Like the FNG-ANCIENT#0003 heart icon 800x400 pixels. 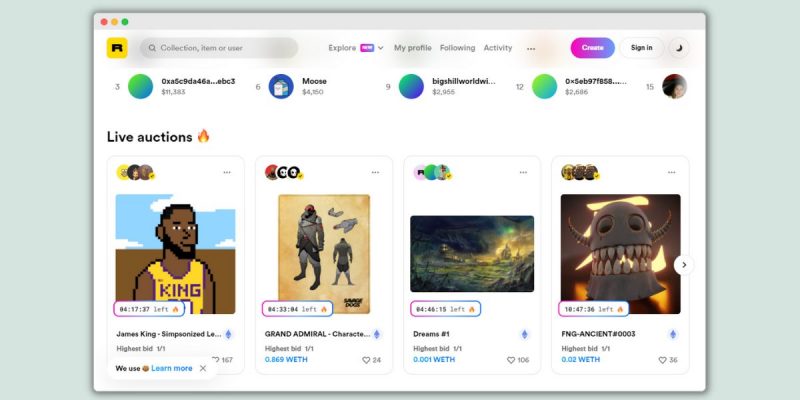point(662,360)
